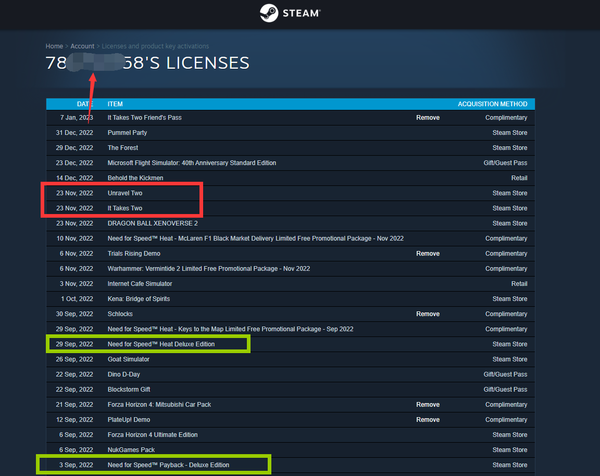Click Steam Store method for Goat Simulator
600x476 pixels.
[x=510, y=359]
